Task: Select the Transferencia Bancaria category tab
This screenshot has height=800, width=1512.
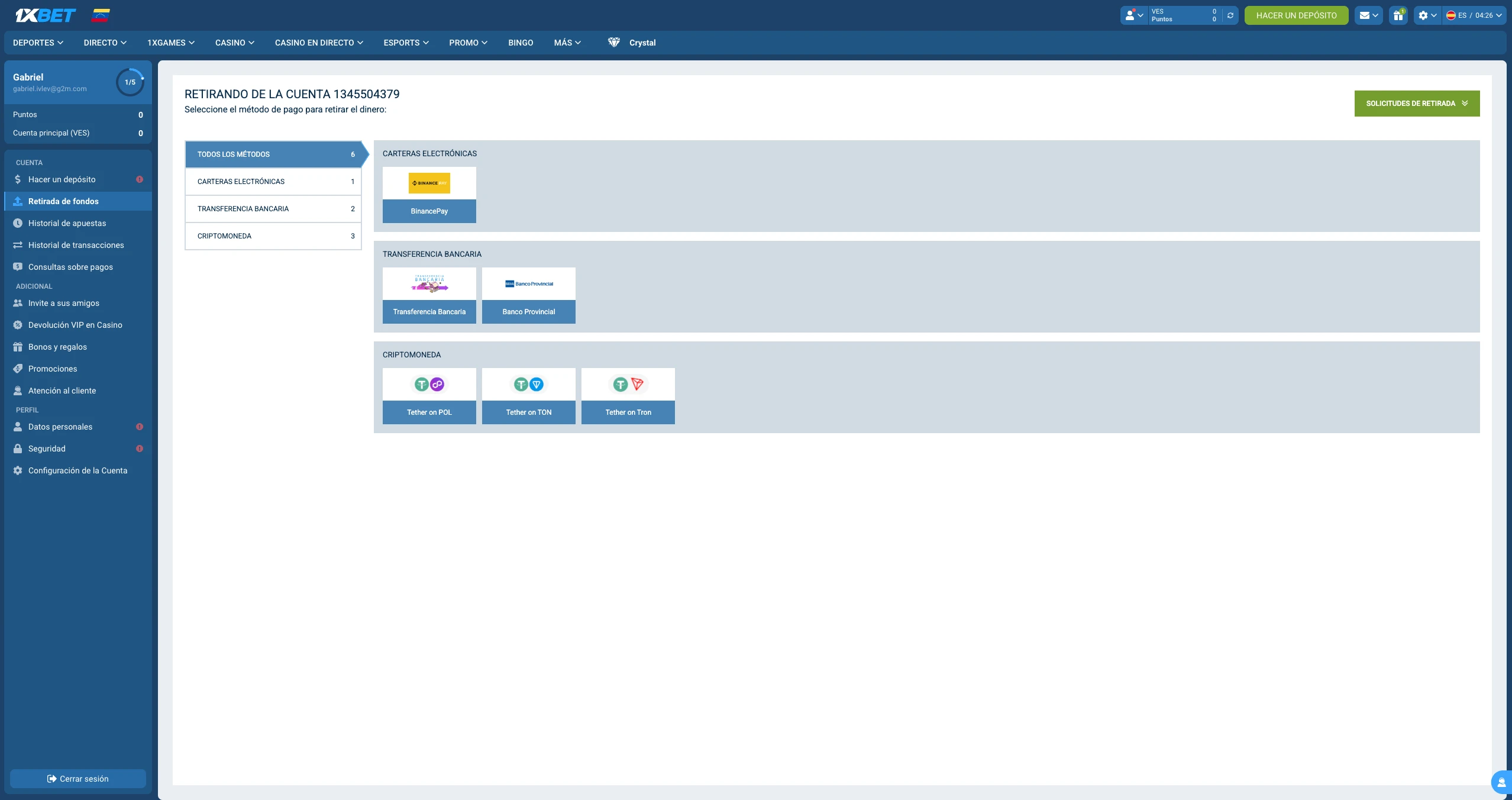Action: (x=273, y=209)
